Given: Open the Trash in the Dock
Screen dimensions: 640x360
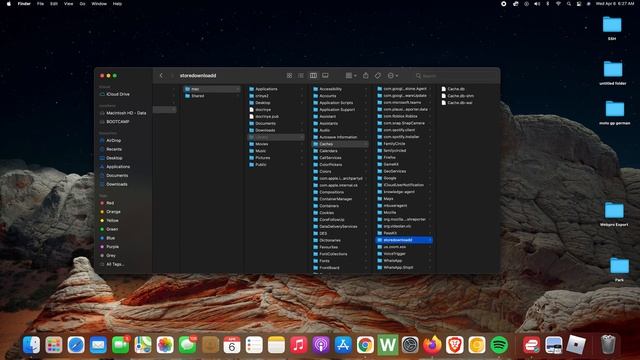Looking at the screenshot, I should coord(608,345).
